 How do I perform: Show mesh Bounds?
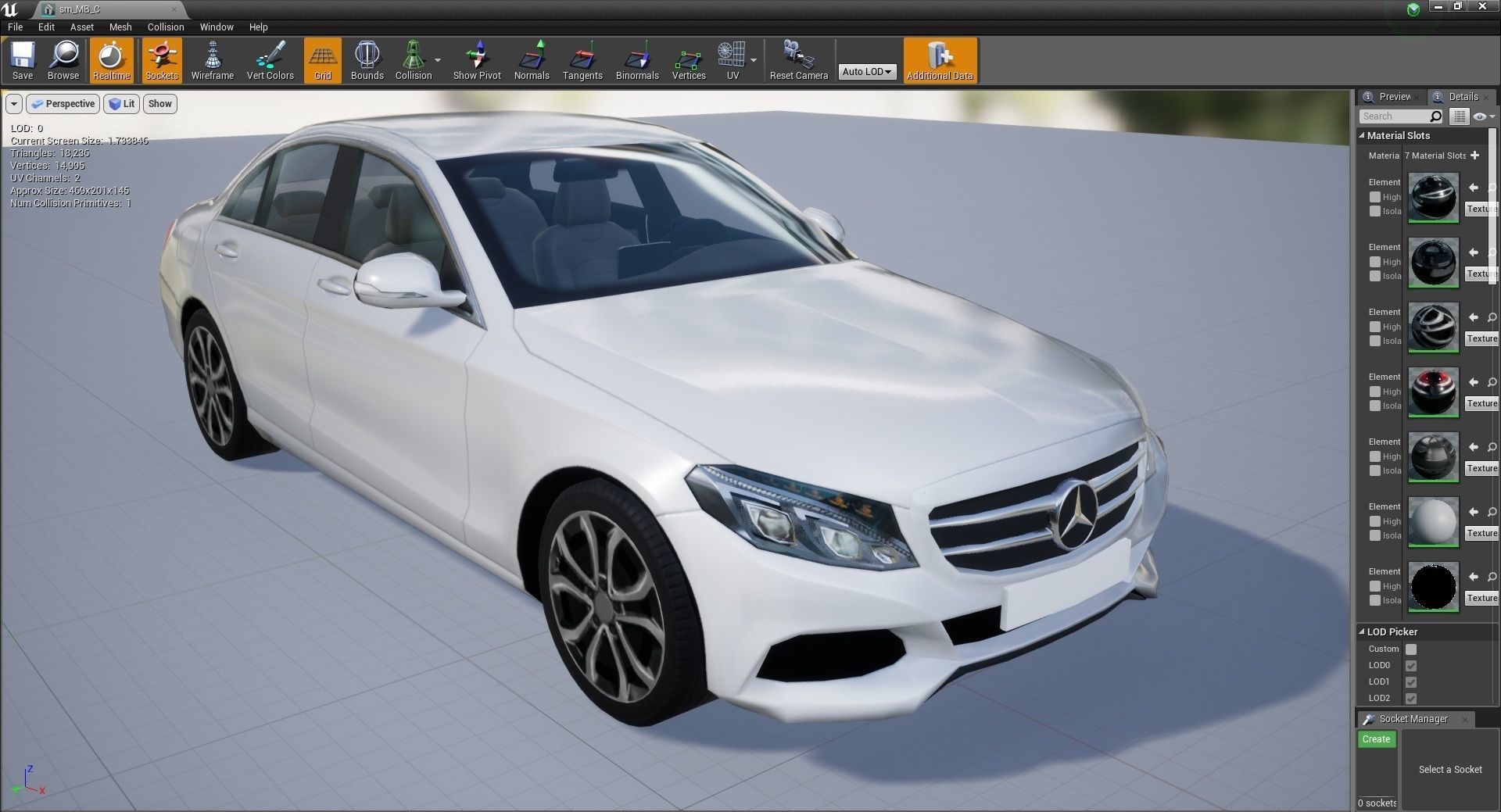coord(367,60)
